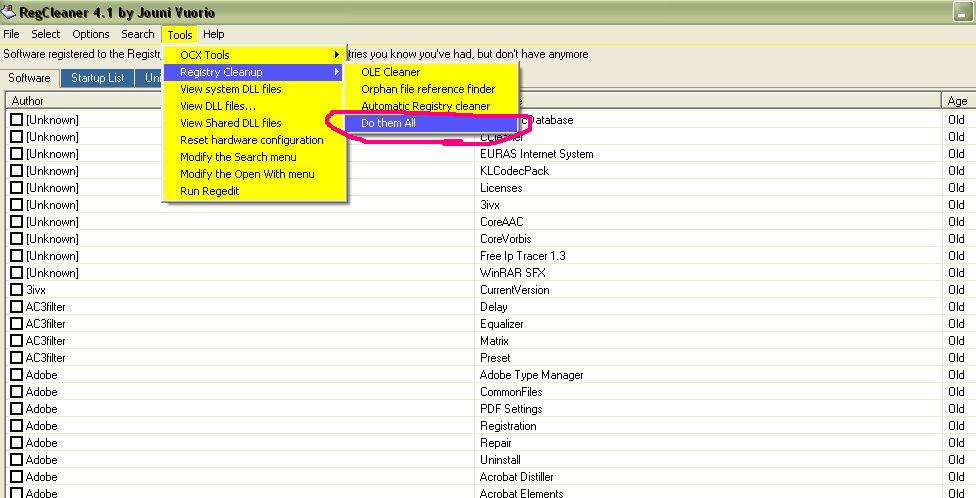Click the RegCleaner title bar app icon

tap(9, 12)
